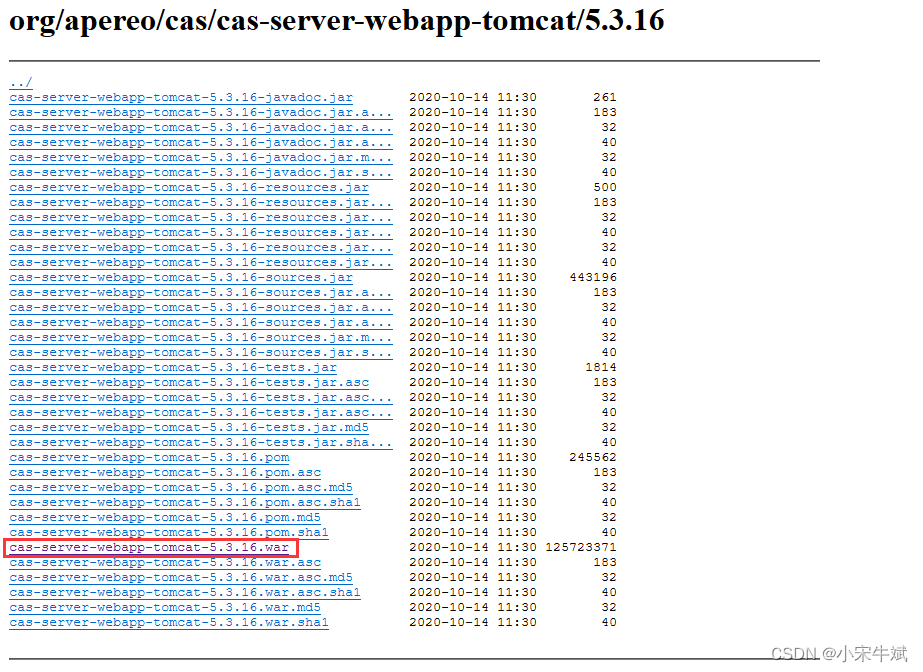The image size is (923, 672).
Task: Open cas-server-webapp-tomcat-5.3.16.pom file
Action: click(150, 457)
